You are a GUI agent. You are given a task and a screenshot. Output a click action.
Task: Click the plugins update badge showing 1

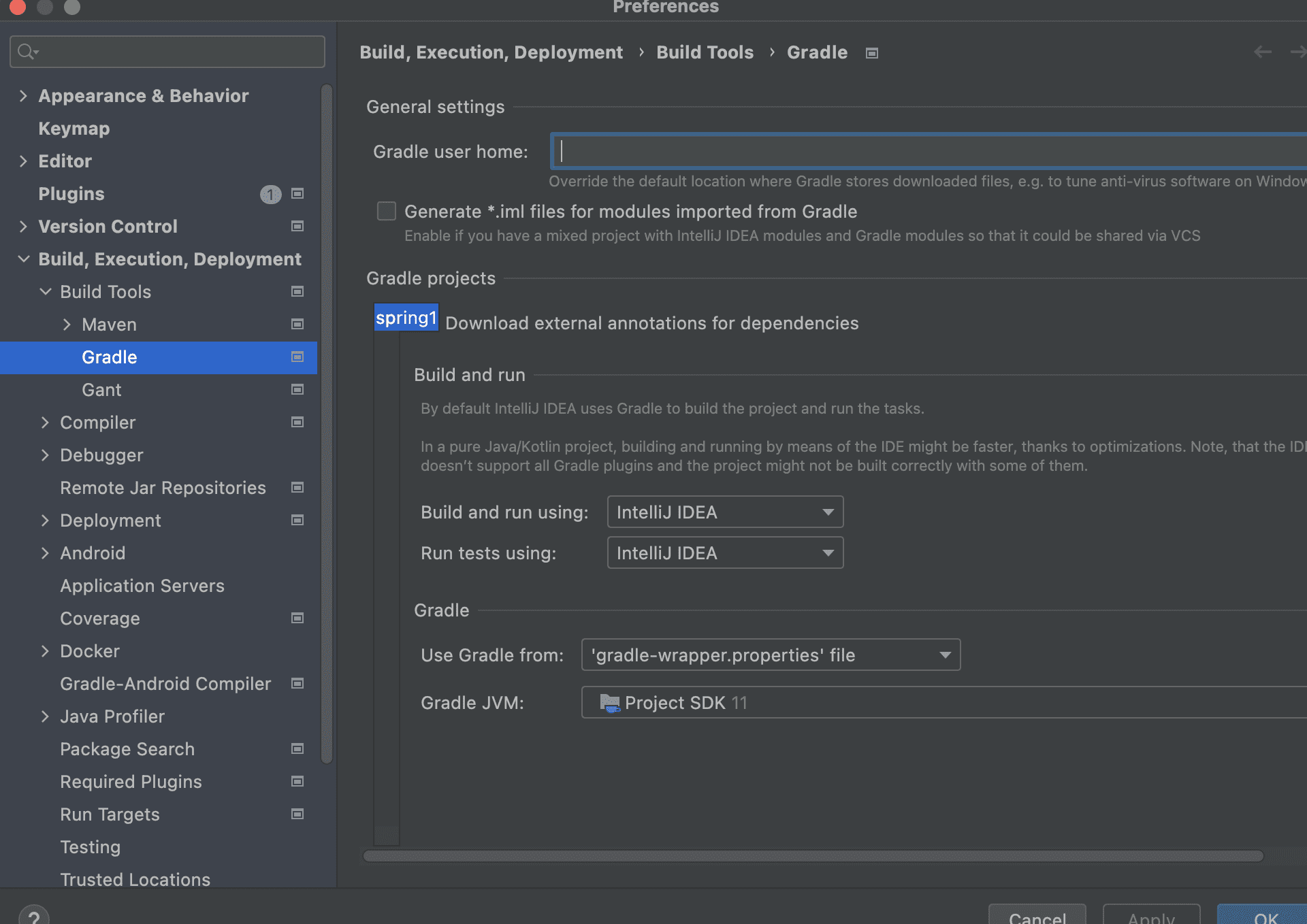coord(270,195)
